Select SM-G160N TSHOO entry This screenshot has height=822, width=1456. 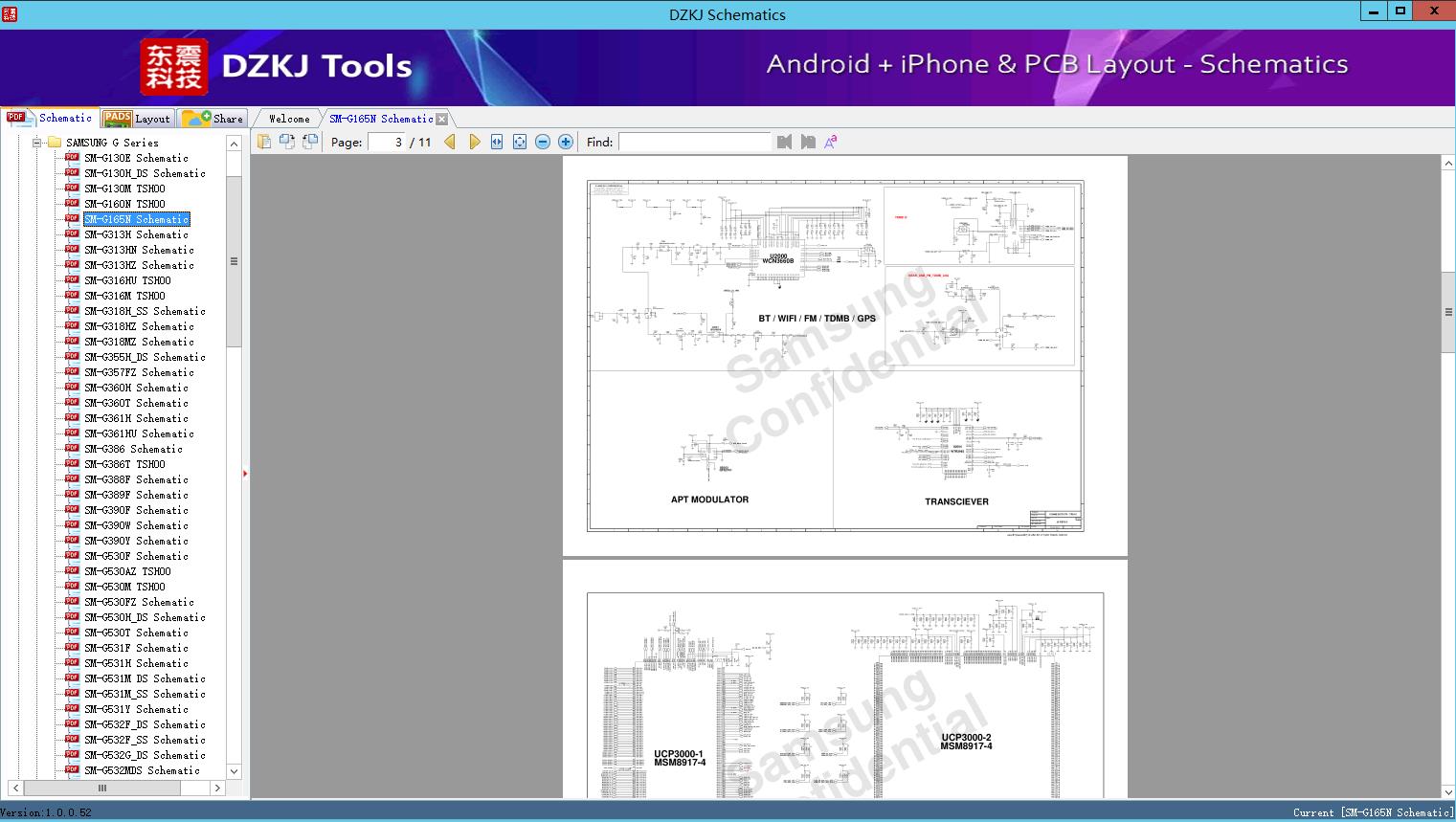(124, 204)
